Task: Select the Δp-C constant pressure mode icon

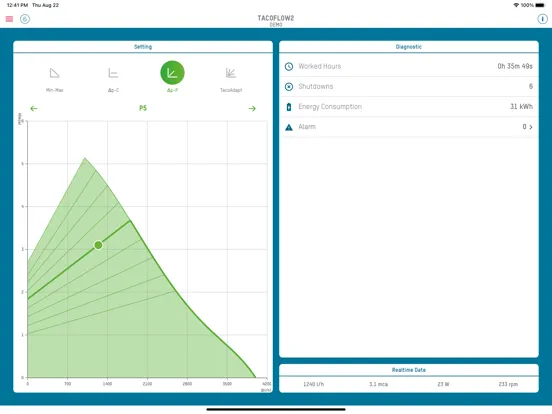Action: (113, 73)
